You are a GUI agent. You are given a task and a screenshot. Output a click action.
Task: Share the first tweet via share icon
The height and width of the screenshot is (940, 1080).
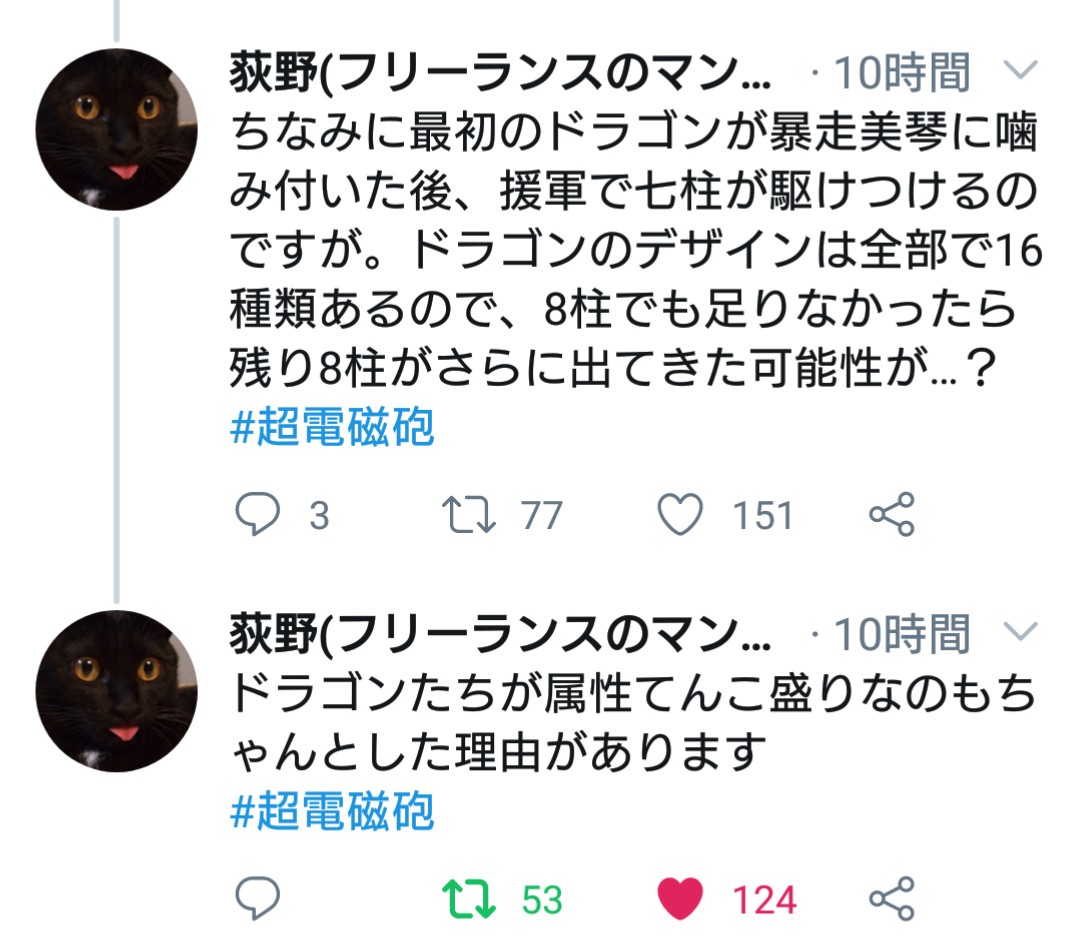891,515
